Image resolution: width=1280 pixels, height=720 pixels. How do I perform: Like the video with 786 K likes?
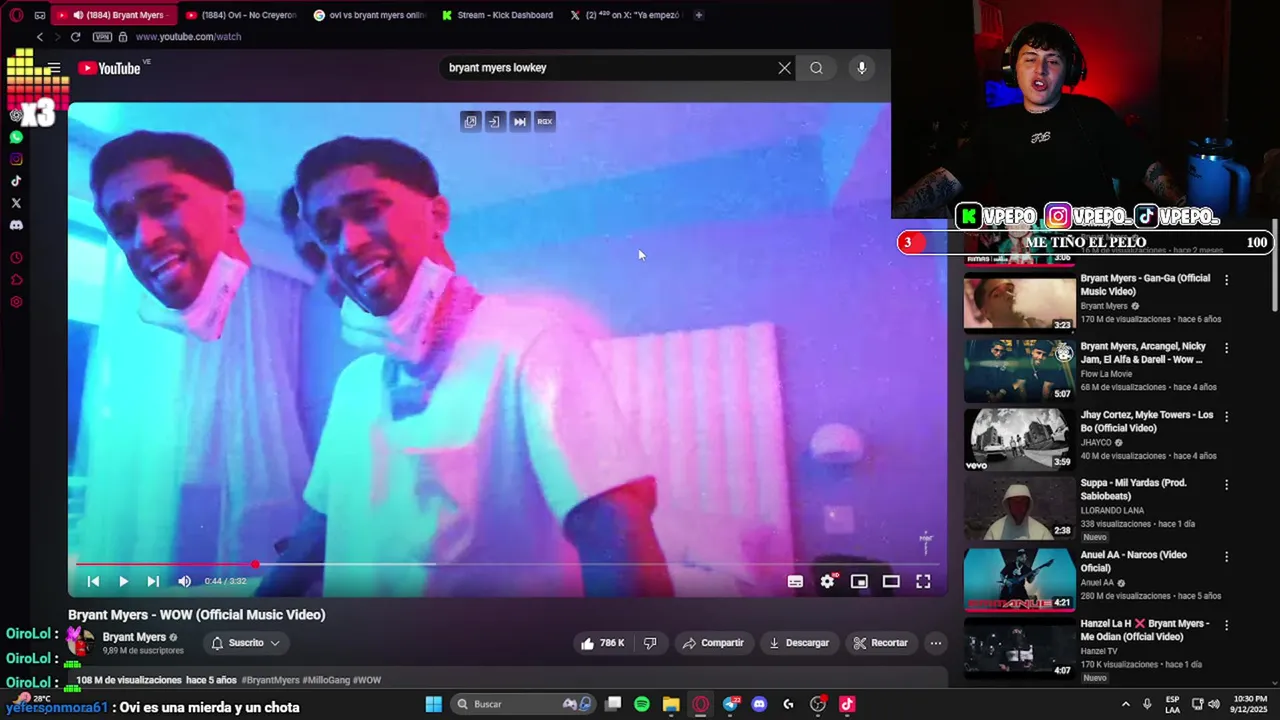click(x=602, y=643)
